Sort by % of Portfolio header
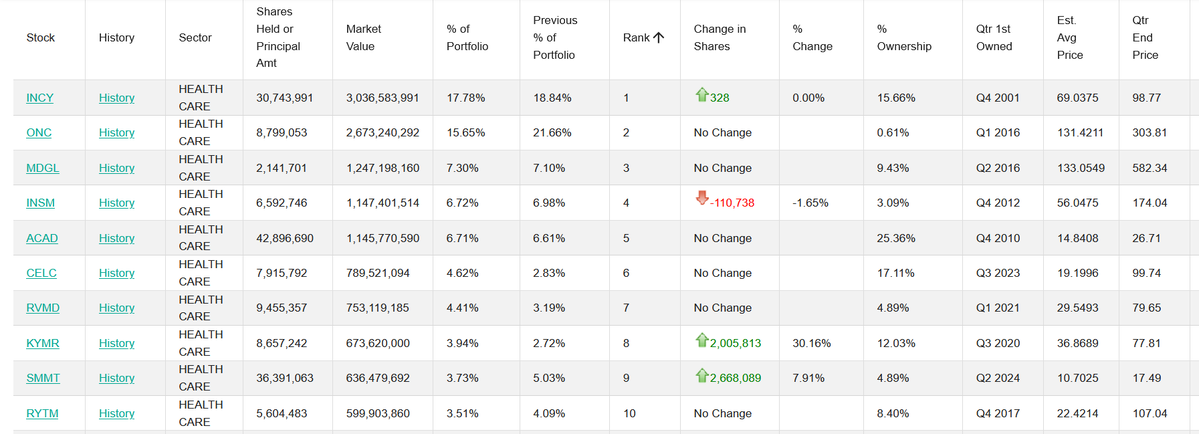 pyautogui.click(x=467, y=37)
